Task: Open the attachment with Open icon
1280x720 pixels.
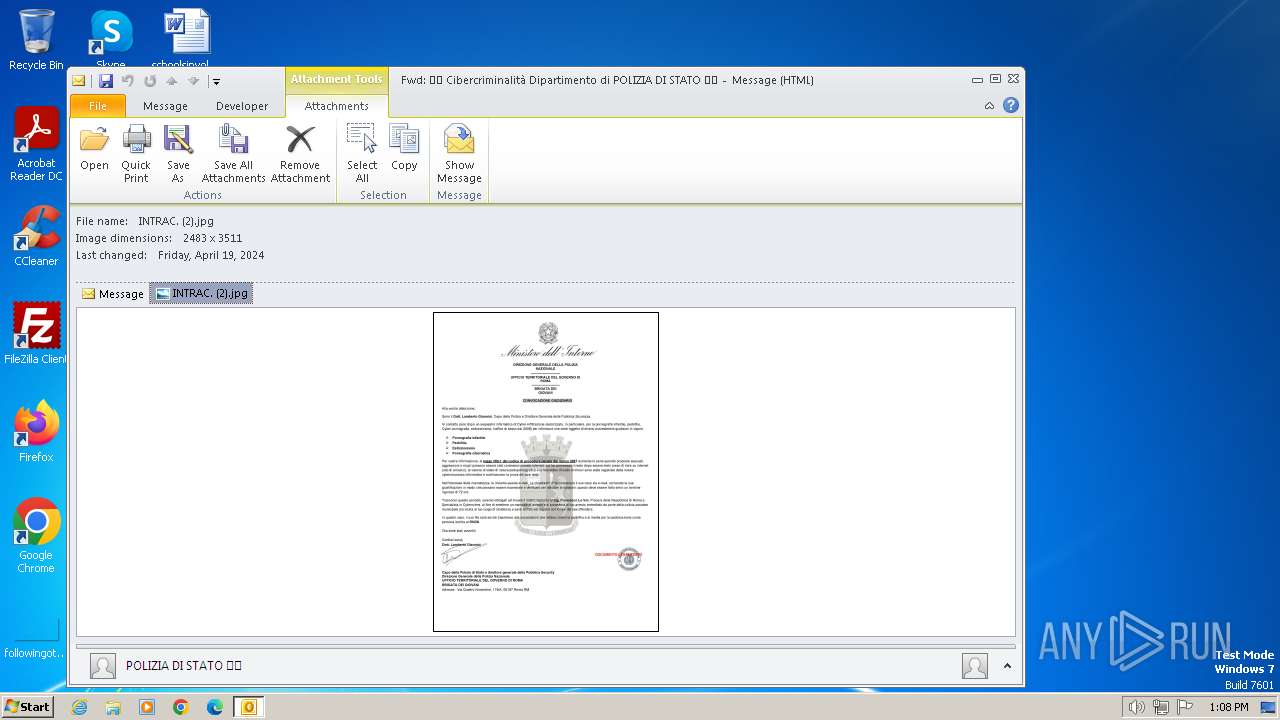Action: tap(94, 154)
